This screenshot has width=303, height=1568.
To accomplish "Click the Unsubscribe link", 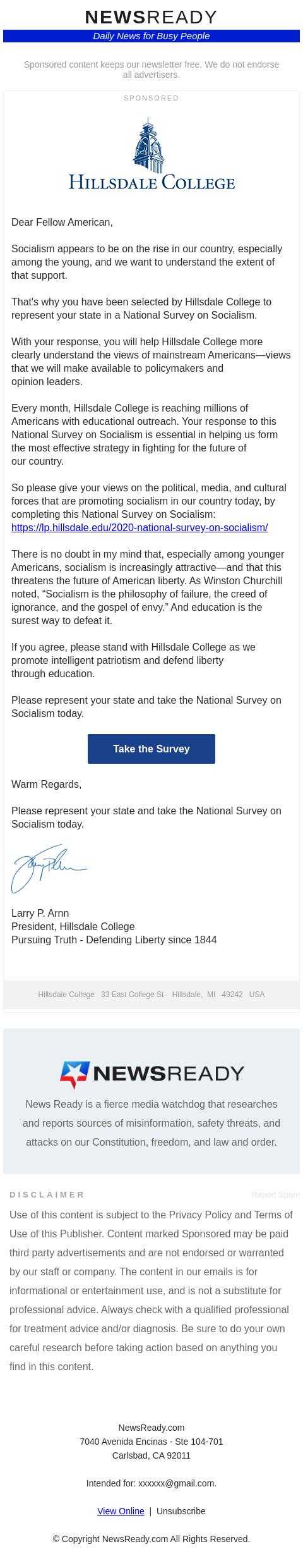I will pyautogui.click(x=181, y=1510).
